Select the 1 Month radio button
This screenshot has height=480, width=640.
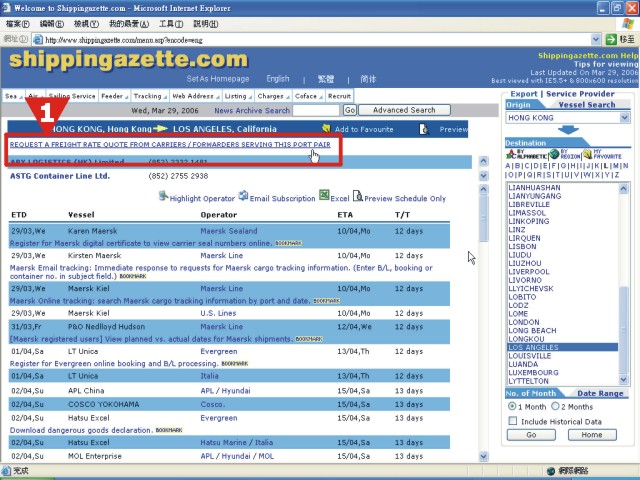point(514,407)
